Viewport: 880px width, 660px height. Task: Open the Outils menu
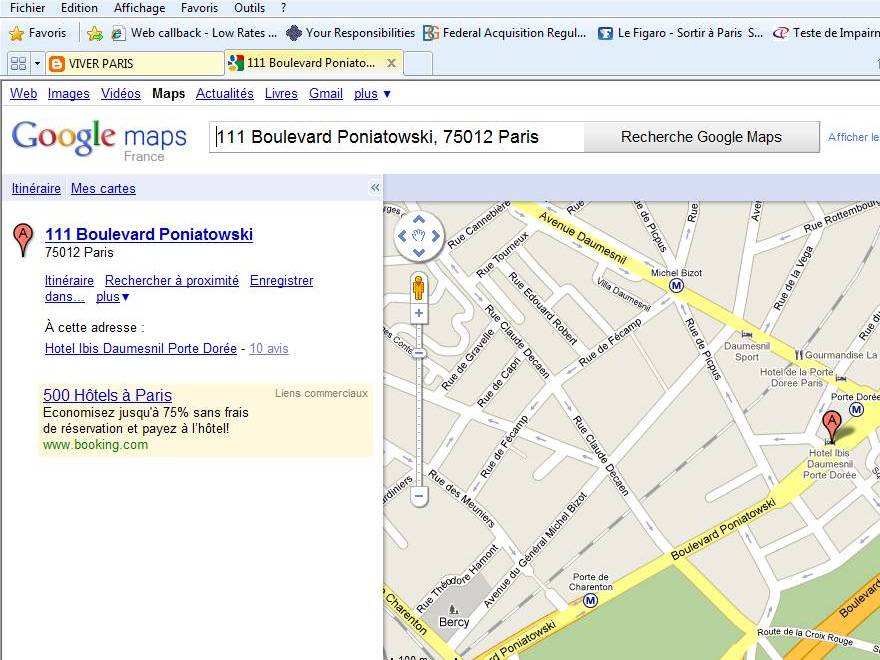[x=249, y=8]
